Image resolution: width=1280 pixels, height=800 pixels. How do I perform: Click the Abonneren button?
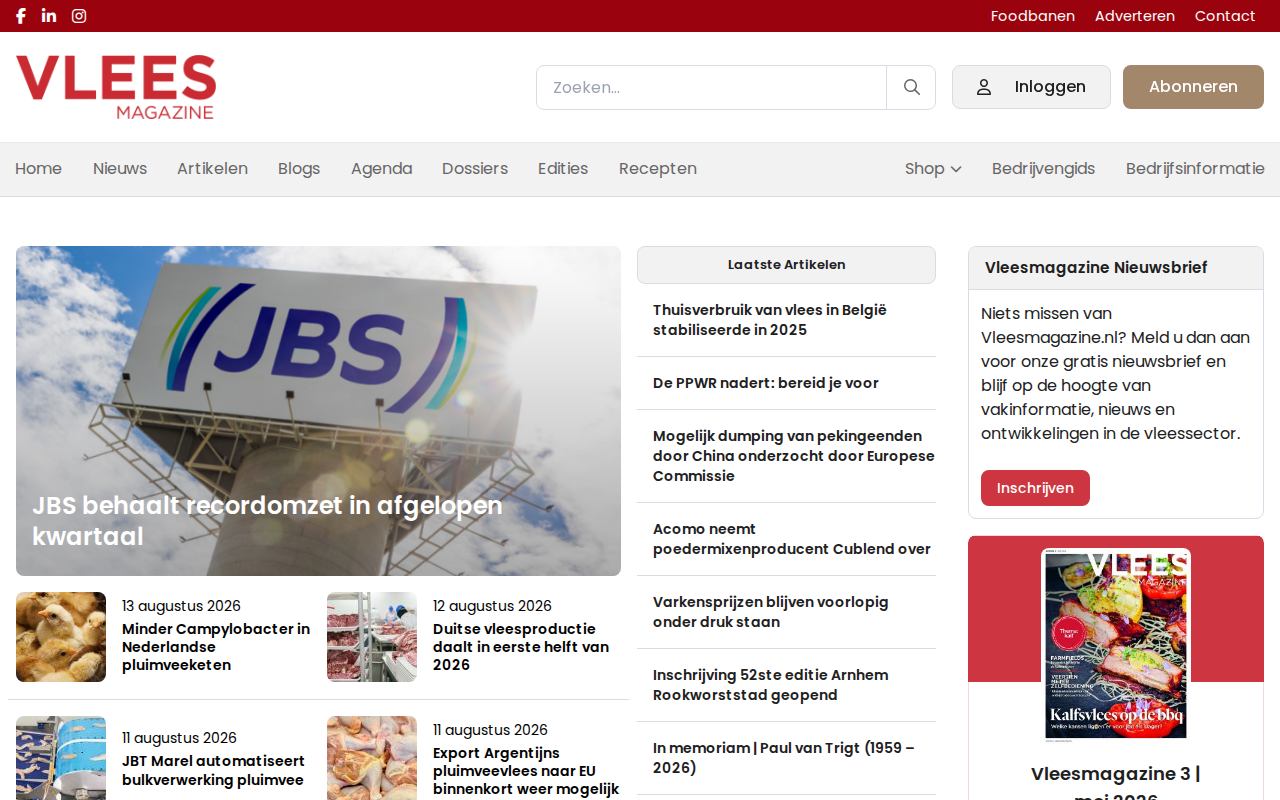point(1193,87)
